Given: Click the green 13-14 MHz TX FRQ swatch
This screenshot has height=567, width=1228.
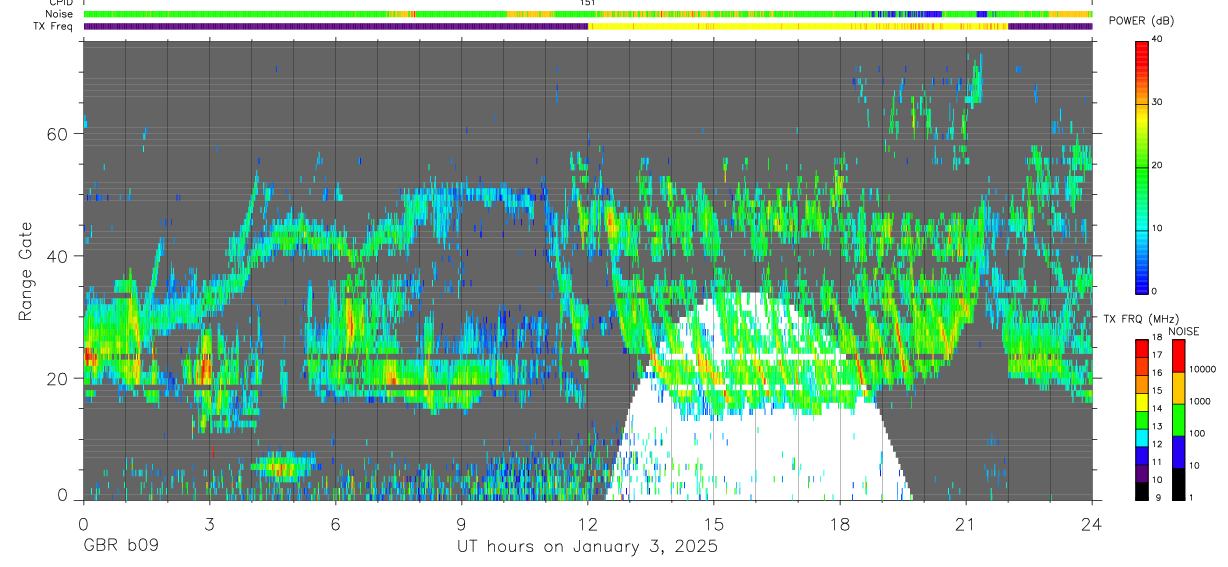Looking at the screenshot, I should pos(1141,418).
